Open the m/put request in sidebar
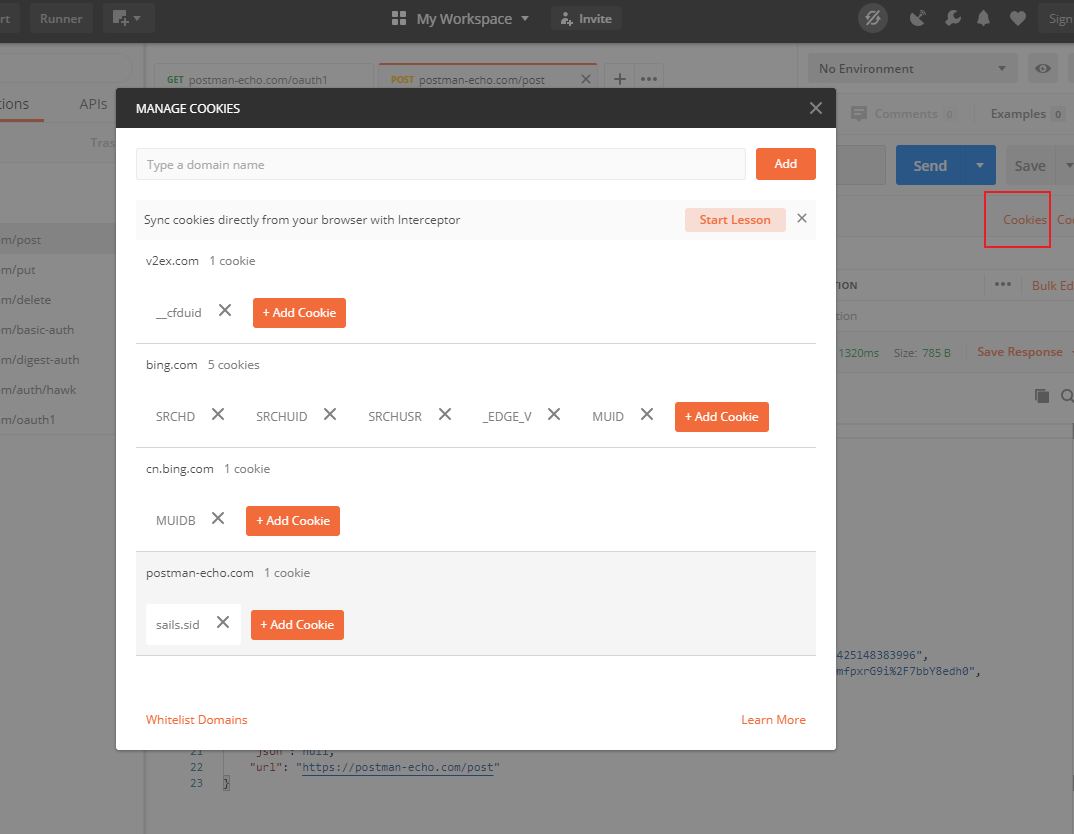Viewport: 1074px width, 834px height. (x=58, y=270)
